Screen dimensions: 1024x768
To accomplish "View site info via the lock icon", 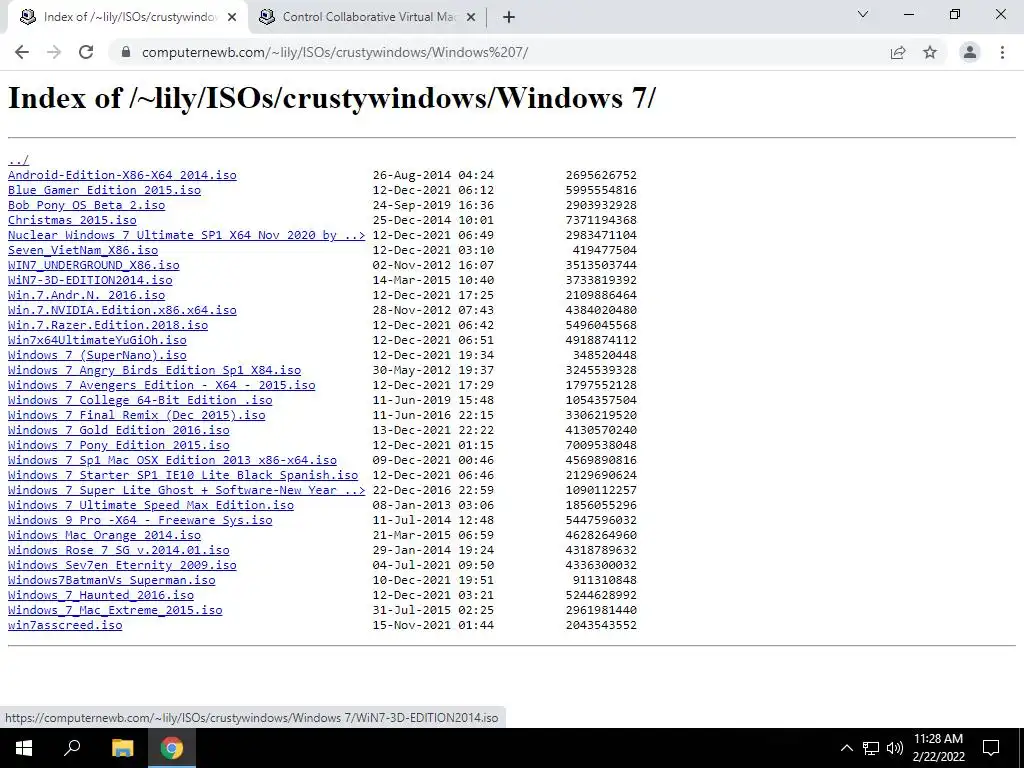I will pyautogui.click(x=126, y=52).
